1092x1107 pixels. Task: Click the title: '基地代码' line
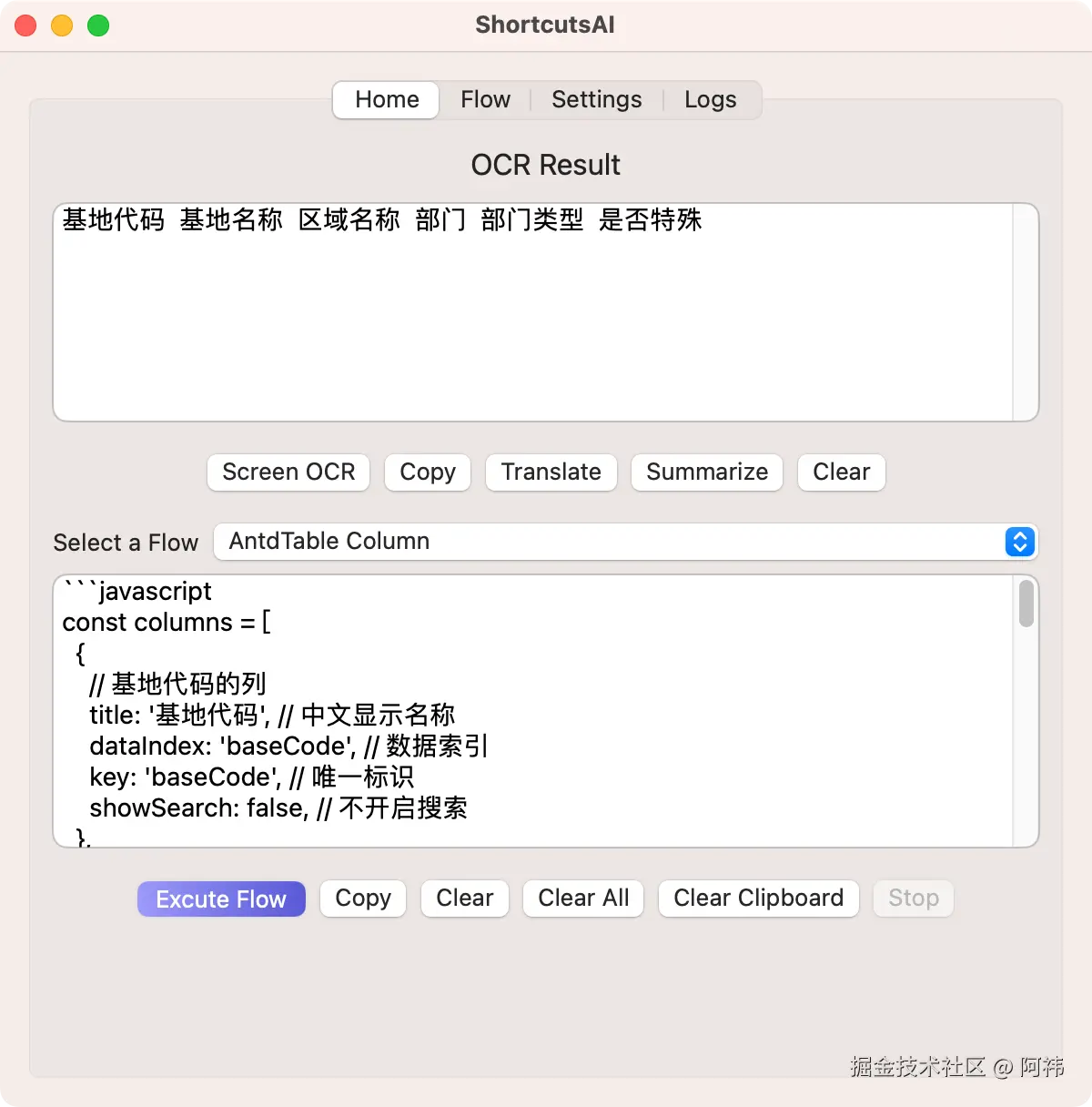point(272,716)
